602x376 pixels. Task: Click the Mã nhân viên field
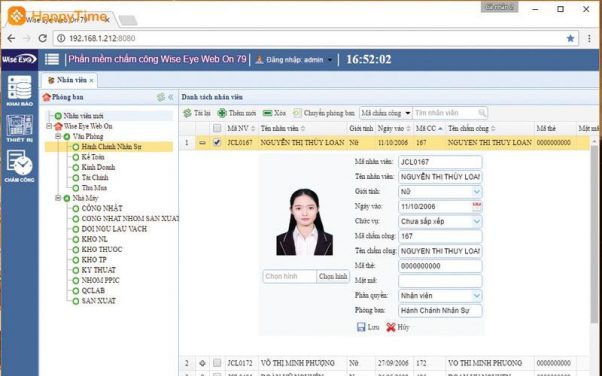pyautogui.click(x=440, y=162)
